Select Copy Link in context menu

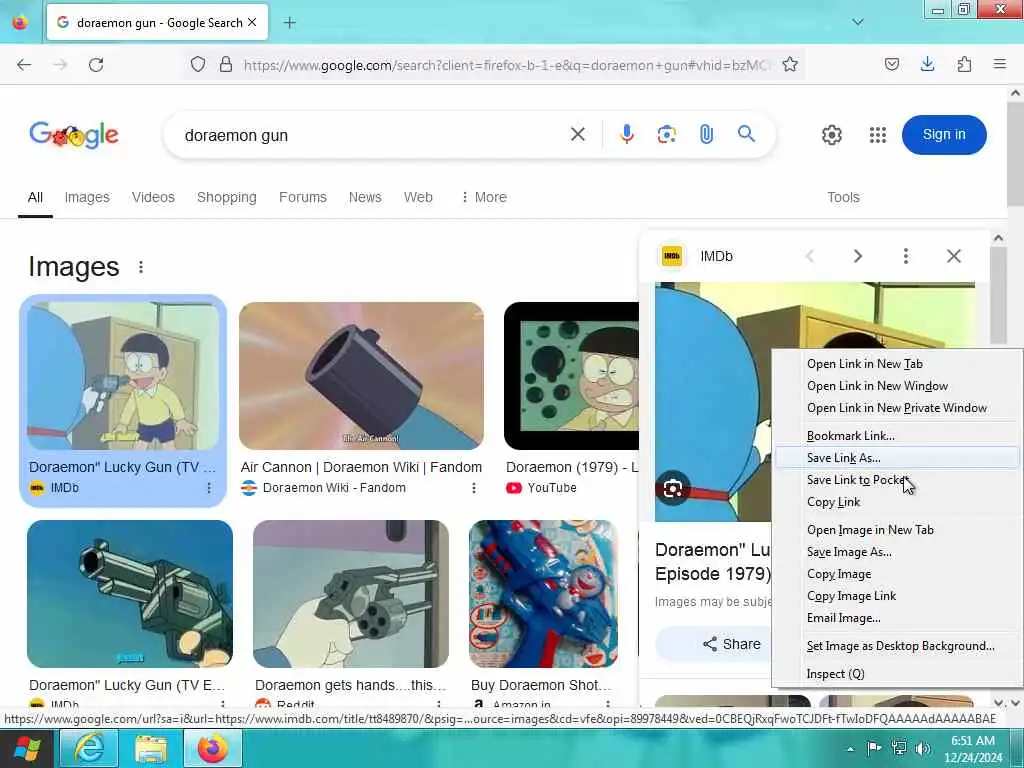pyautogui.click(x=833, y=502)
